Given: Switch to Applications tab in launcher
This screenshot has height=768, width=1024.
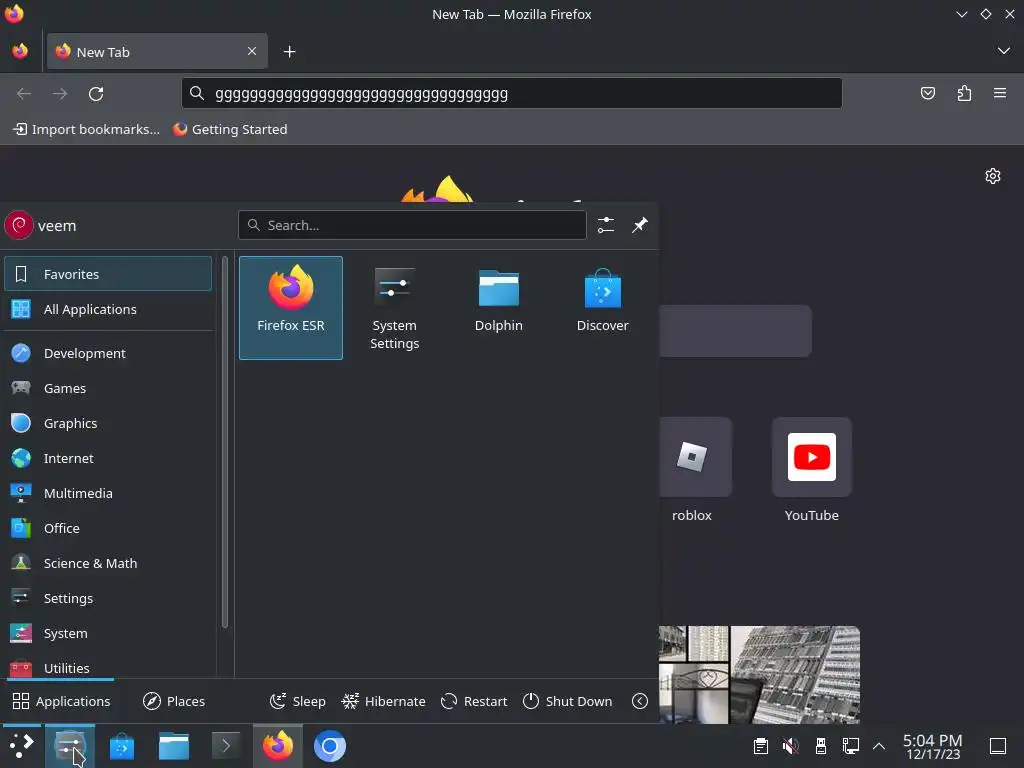Looking at the screenshot, I should pos(61,701).
